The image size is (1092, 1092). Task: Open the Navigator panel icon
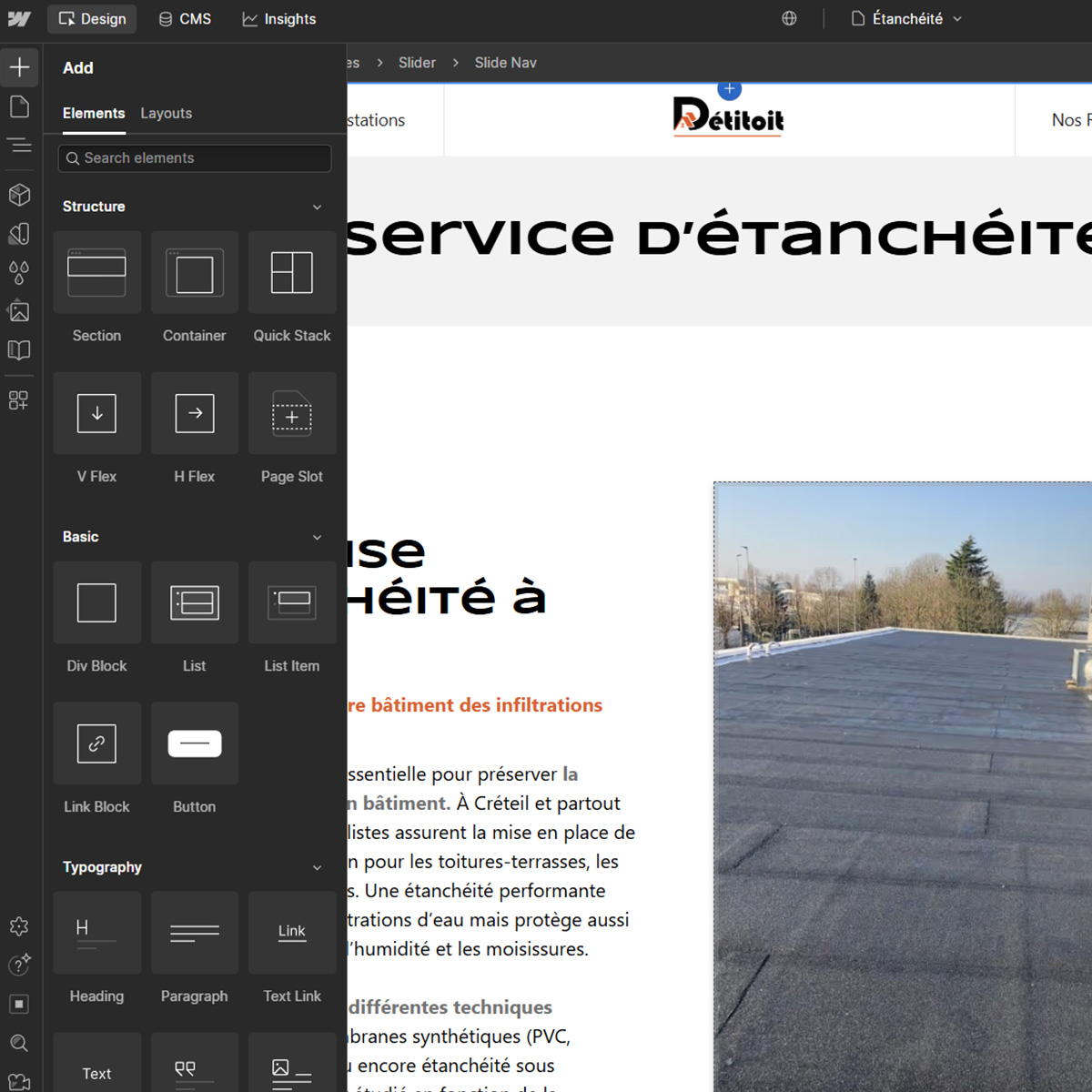tap(19, 145)
